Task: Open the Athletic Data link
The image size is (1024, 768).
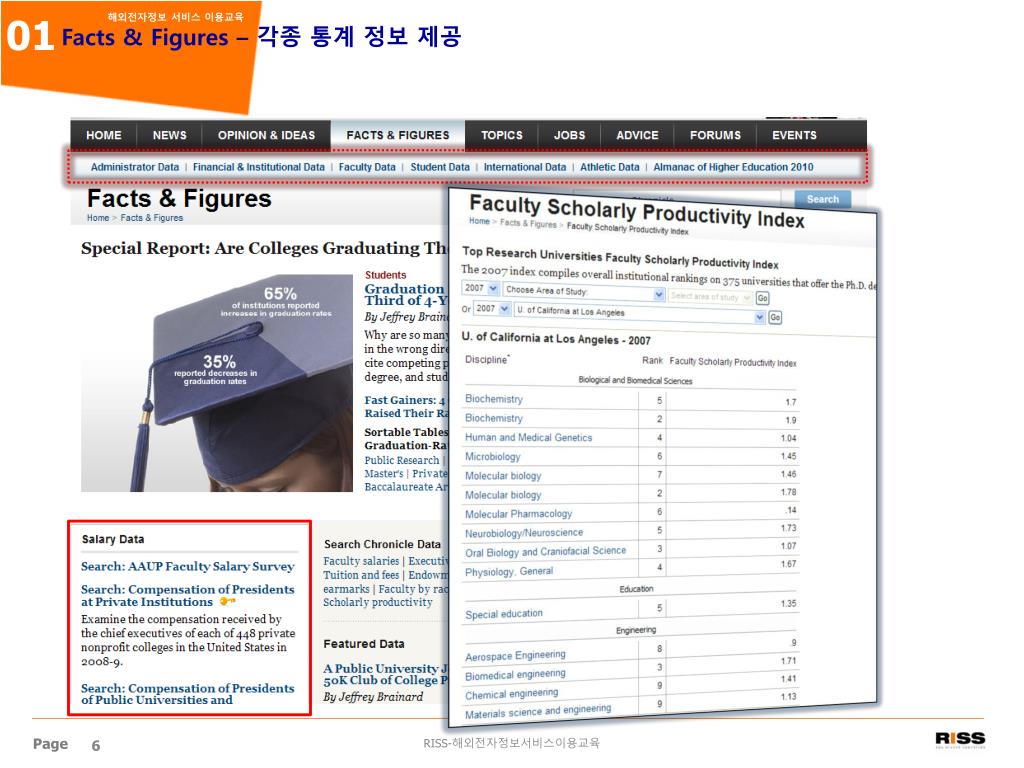Action: [x=609, y=167]
